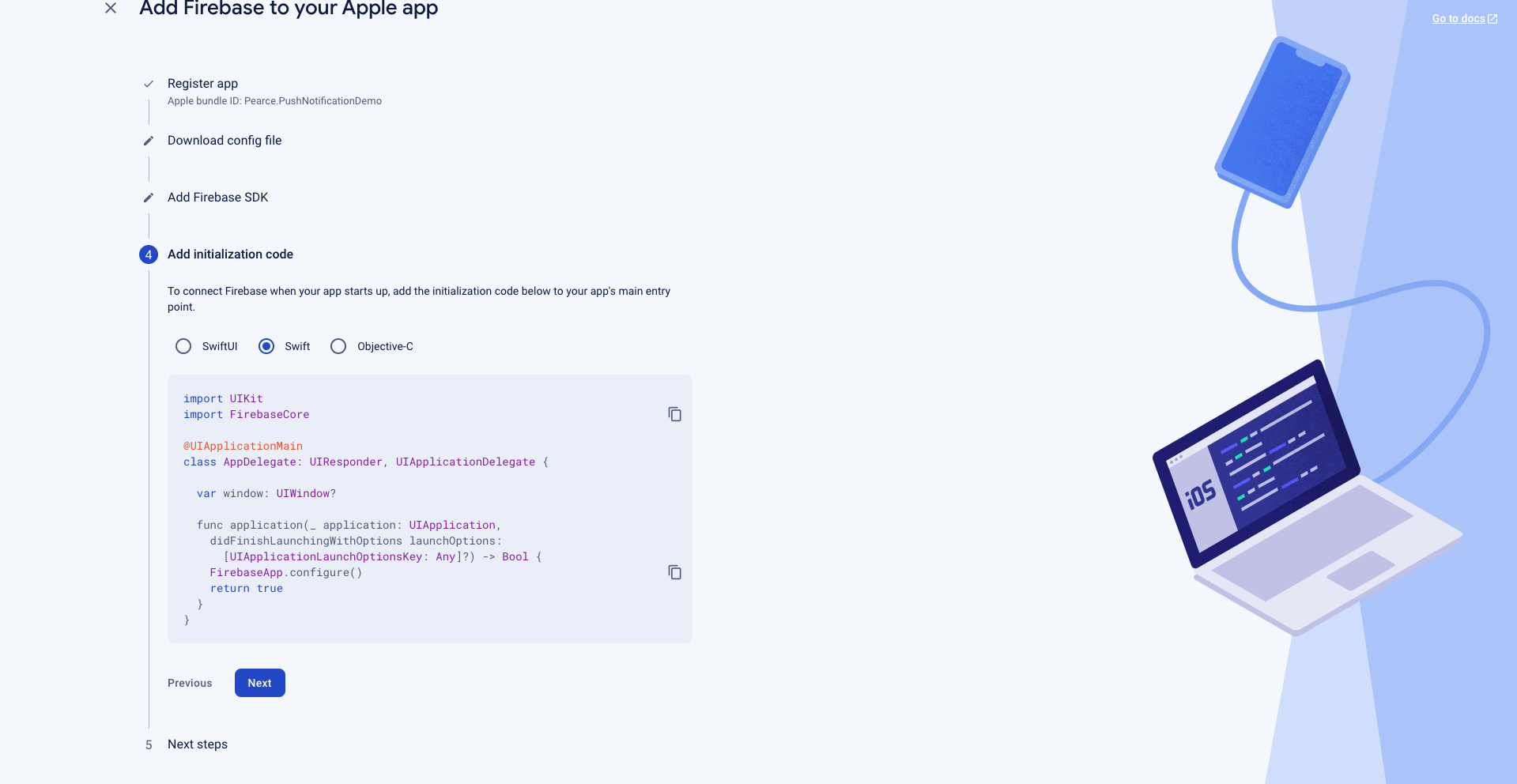
Task: Select the SwiftUI radio option
Action: pos(183,346)
